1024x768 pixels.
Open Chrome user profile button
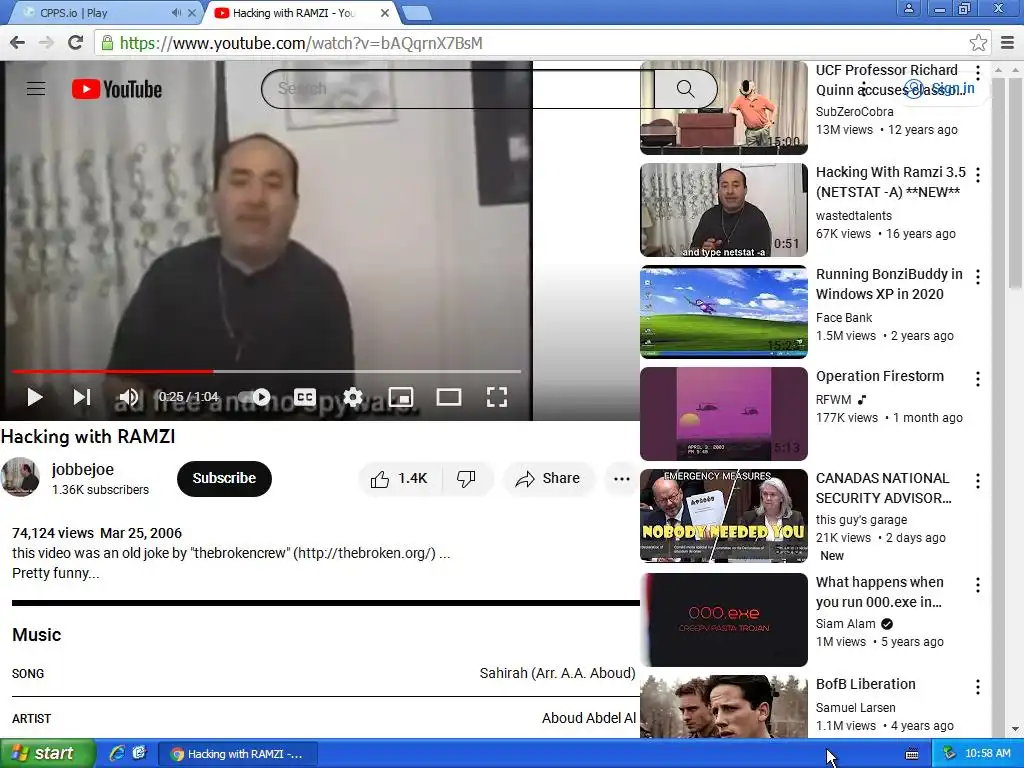(x=908, y=8)
